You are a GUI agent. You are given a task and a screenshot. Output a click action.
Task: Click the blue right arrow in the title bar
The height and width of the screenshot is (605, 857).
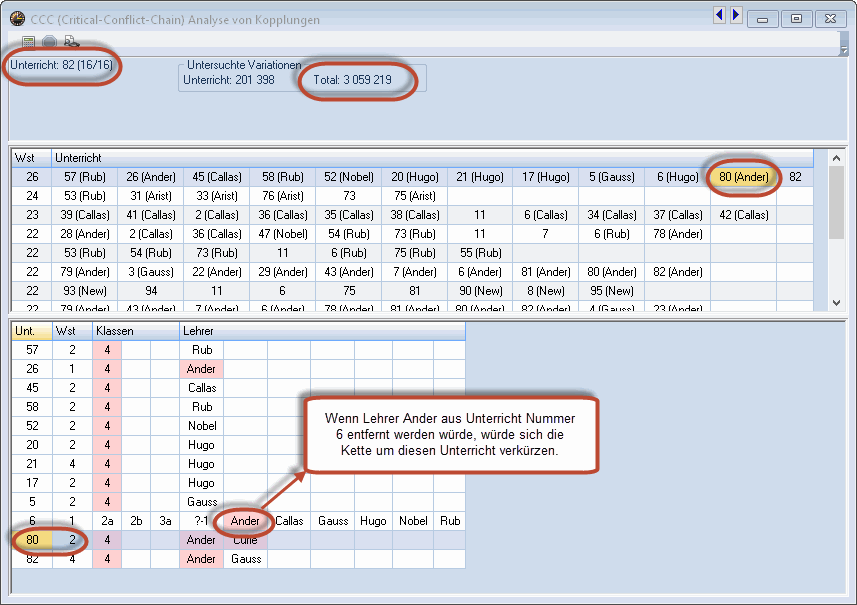pos(736,15)
